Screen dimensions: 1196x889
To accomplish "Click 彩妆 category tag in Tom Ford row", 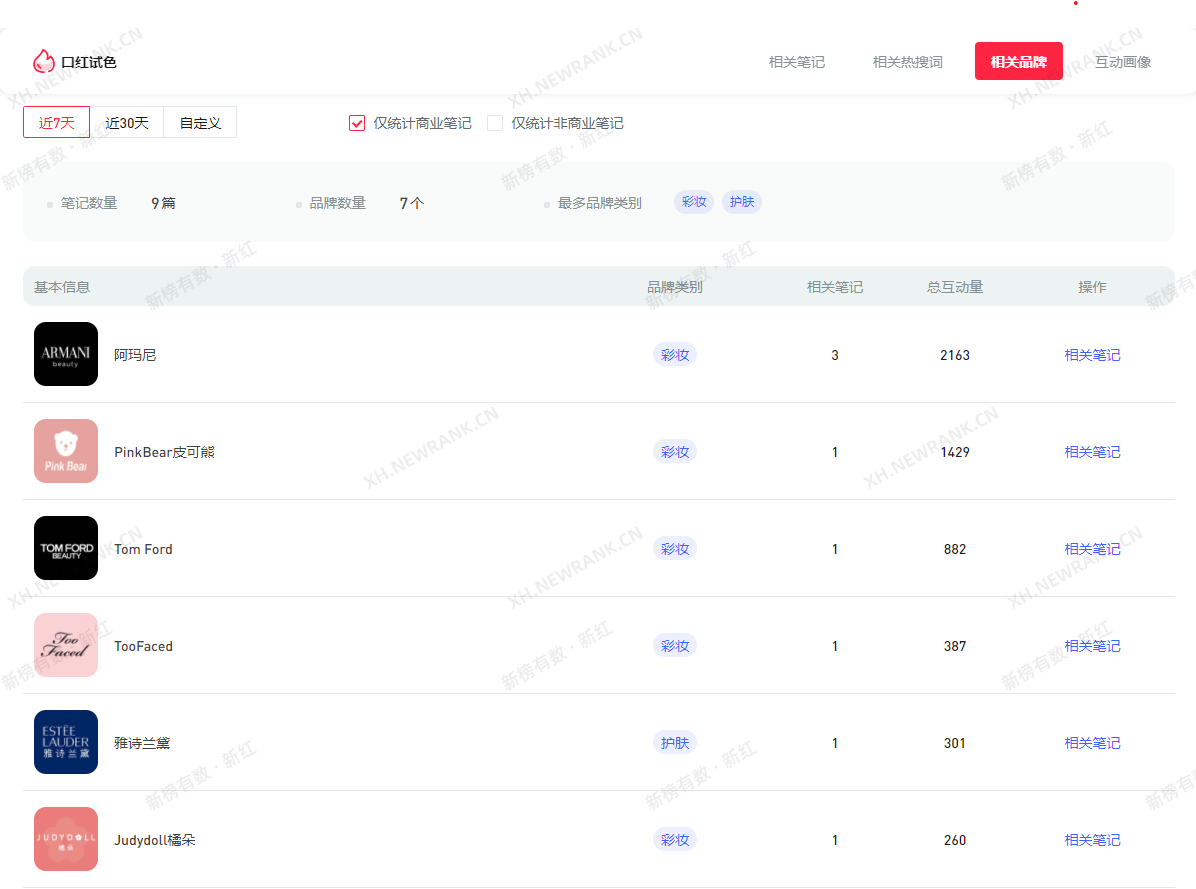I will click(675, 548).
